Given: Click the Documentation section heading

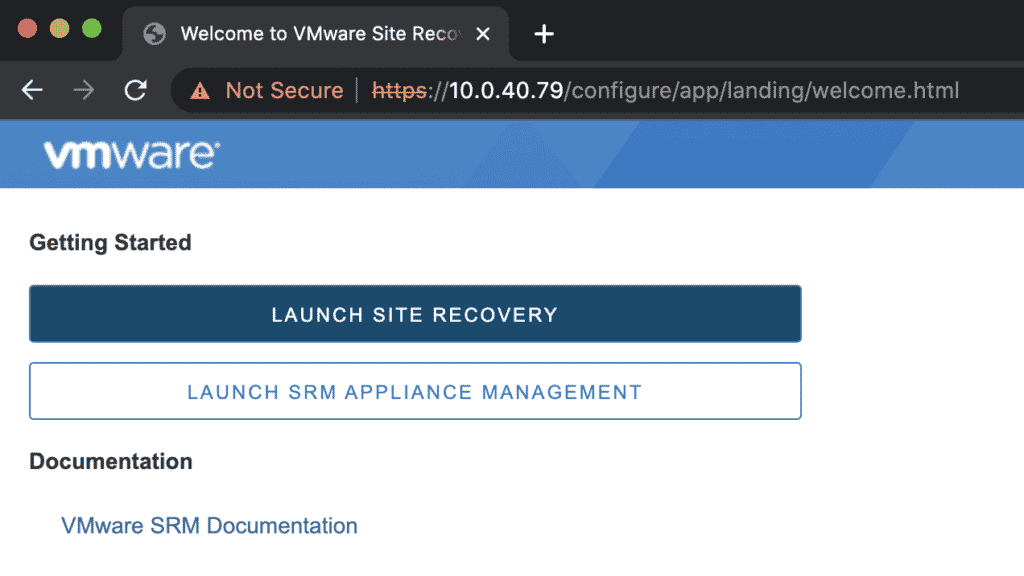Looking at the screenshot, I should tap(111, 461).
